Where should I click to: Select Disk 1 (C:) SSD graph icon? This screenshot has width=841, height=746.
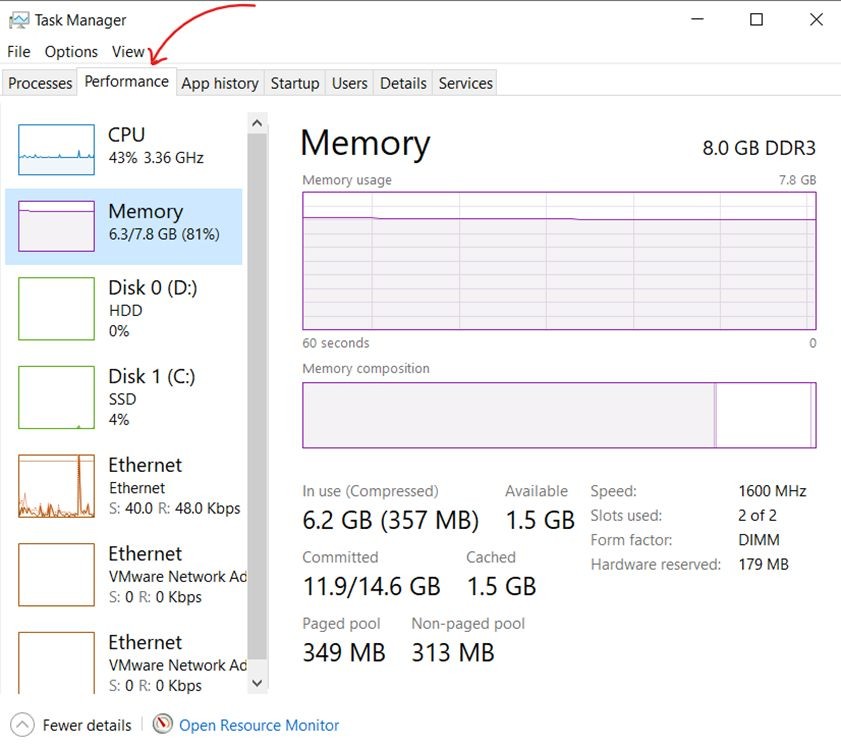pos(56,397)
